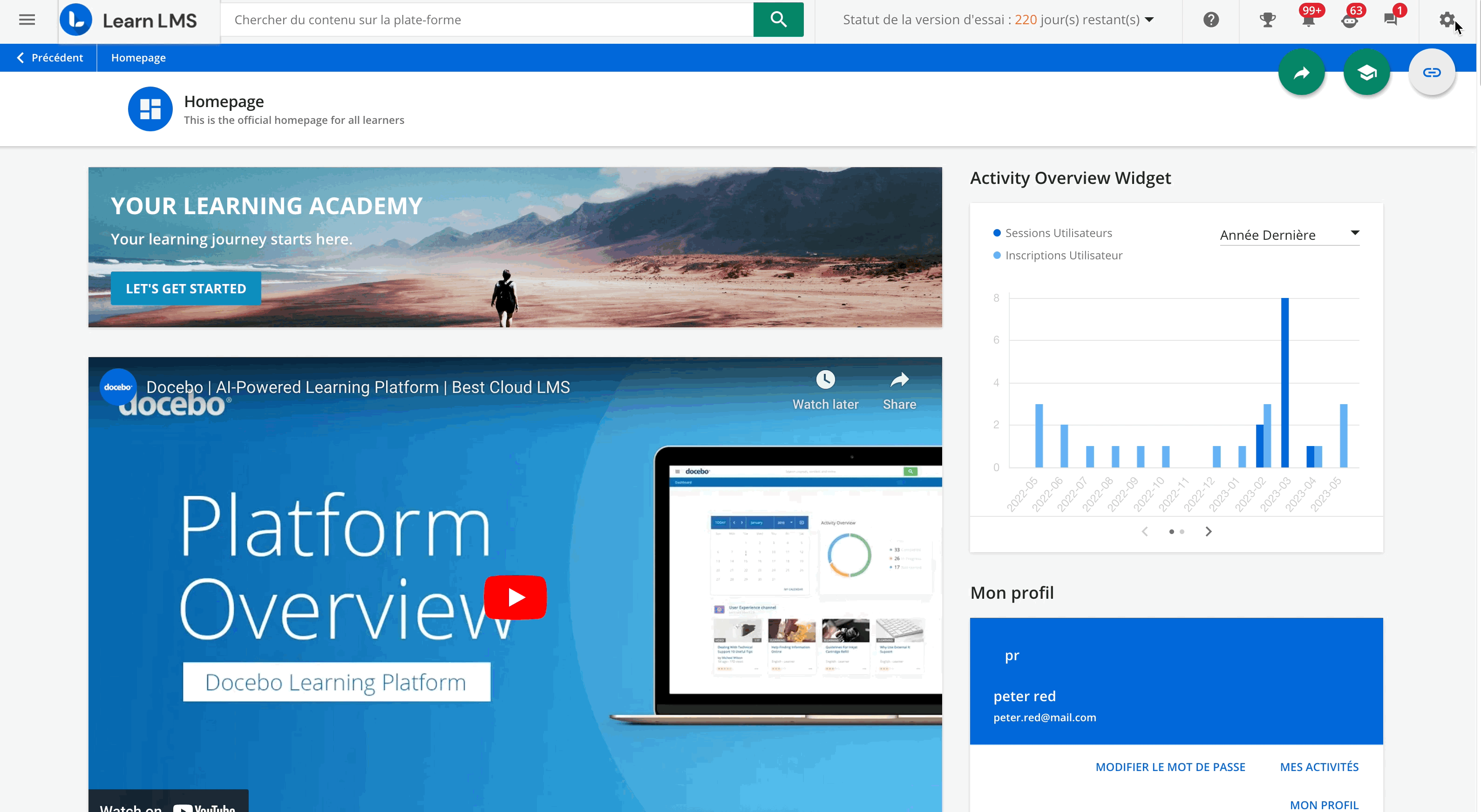Click the LET'S GET STARTED button
The height and width of the screenshot is (812, 1481).
coord(186,289)
